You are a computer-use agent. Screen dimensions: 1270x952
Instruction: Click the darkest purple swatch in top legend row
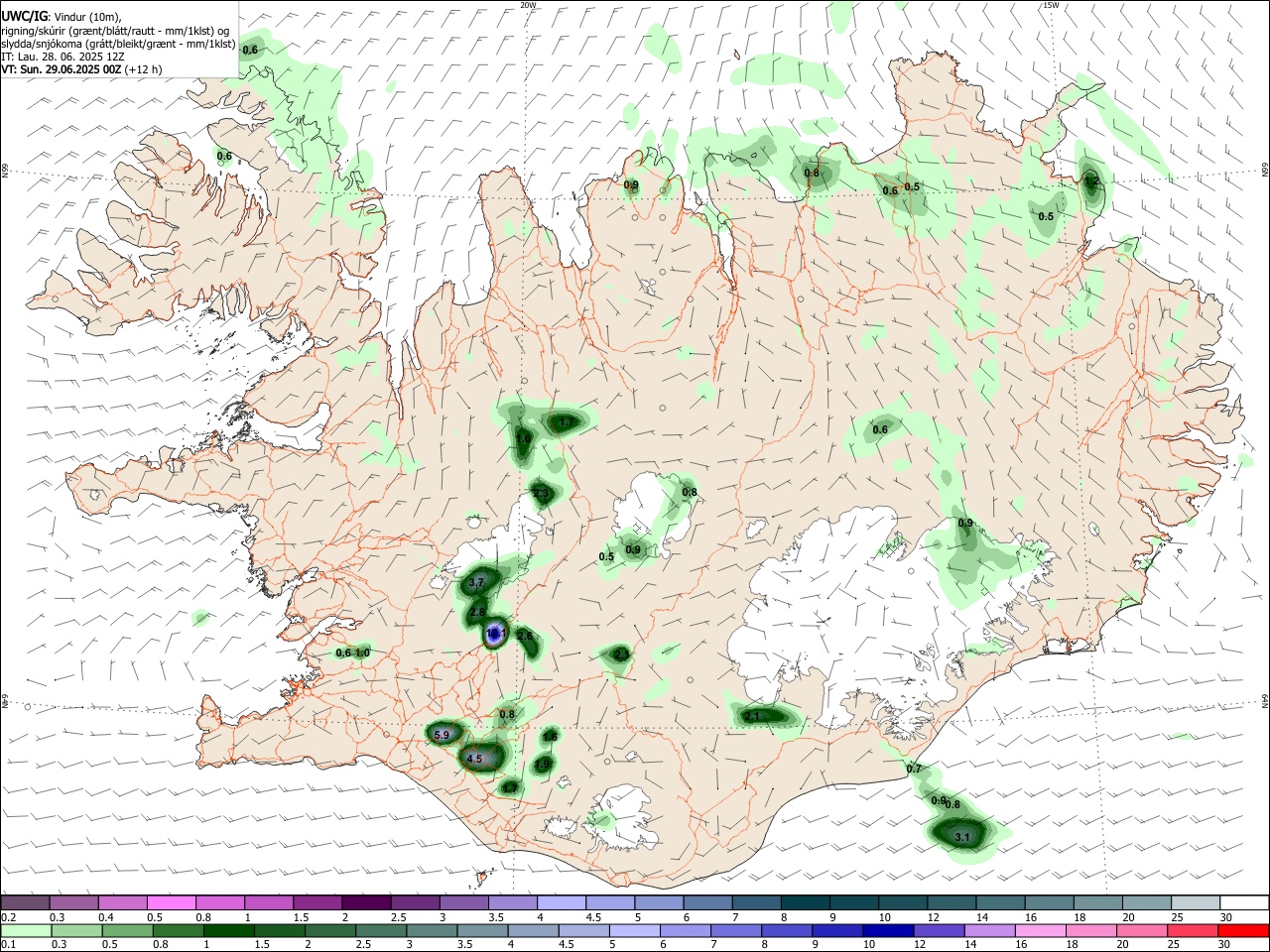[365, 902]
